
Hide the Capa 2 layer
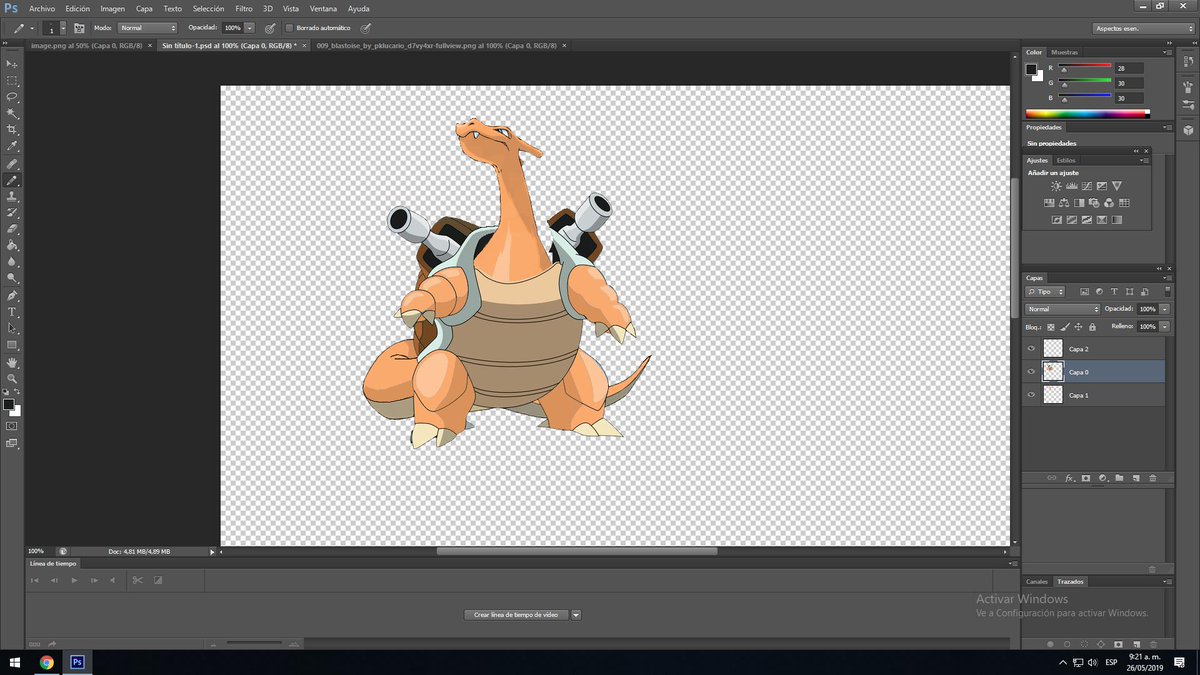(x=1030, y=349)
